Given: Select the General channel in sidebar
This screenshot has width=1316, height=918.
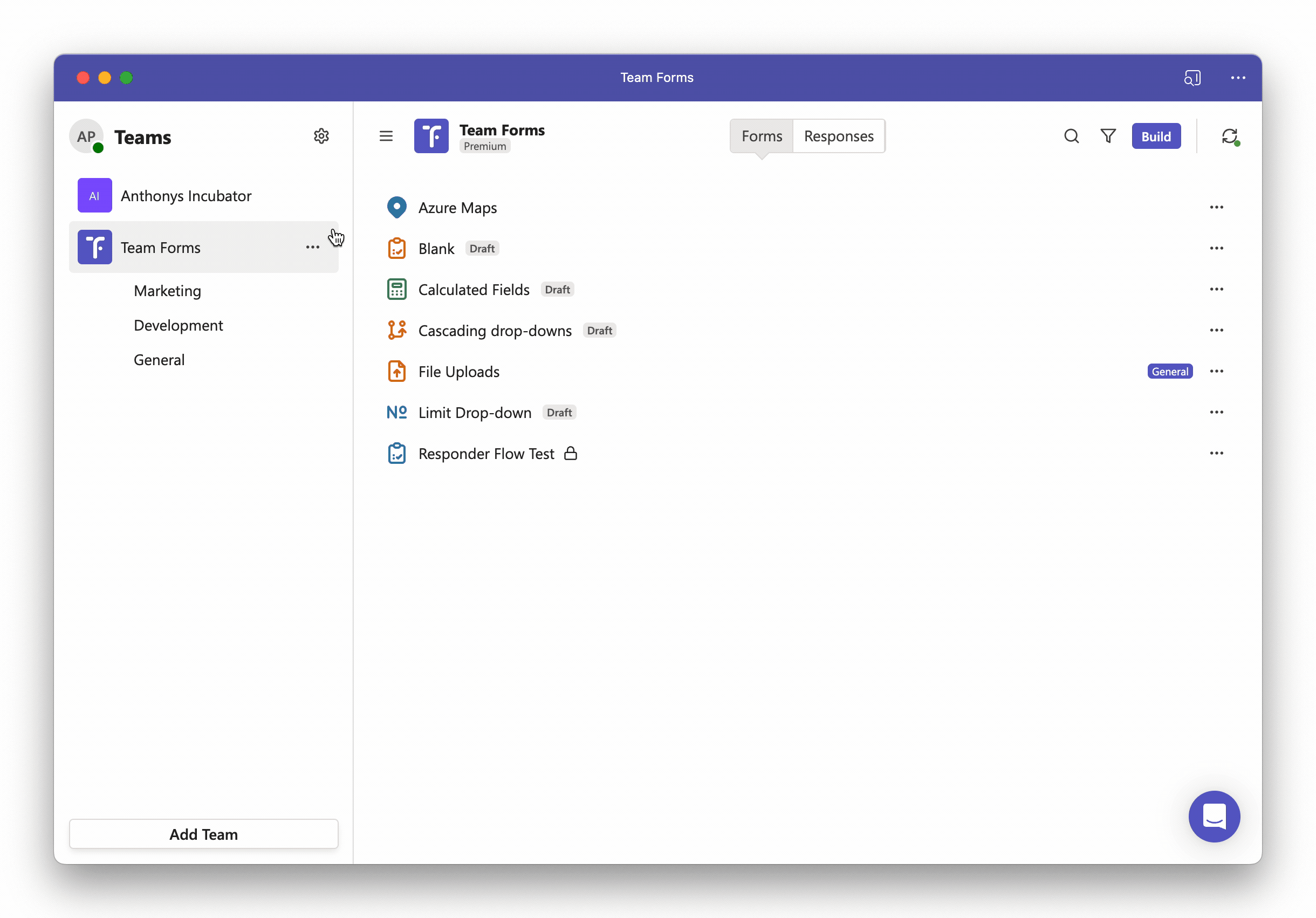Looking at the screenshot, I should point(159,359).
